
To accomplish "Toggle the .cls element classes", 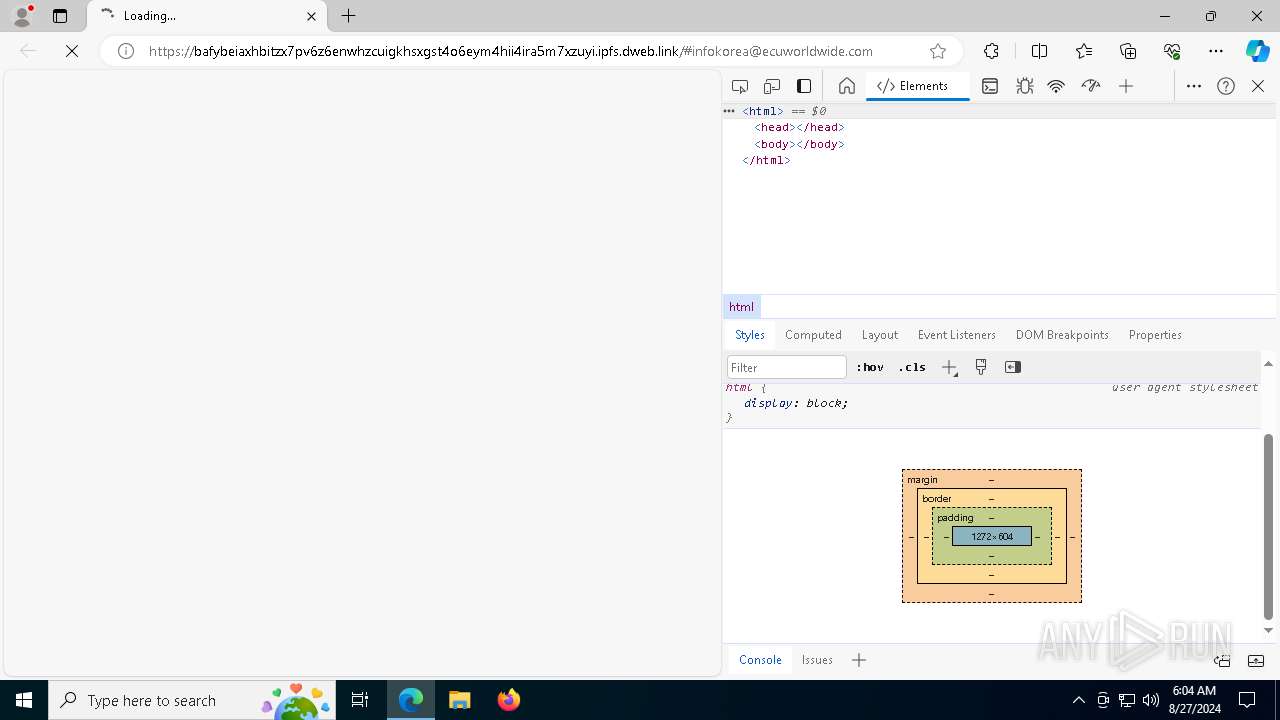I will point(912,367).
